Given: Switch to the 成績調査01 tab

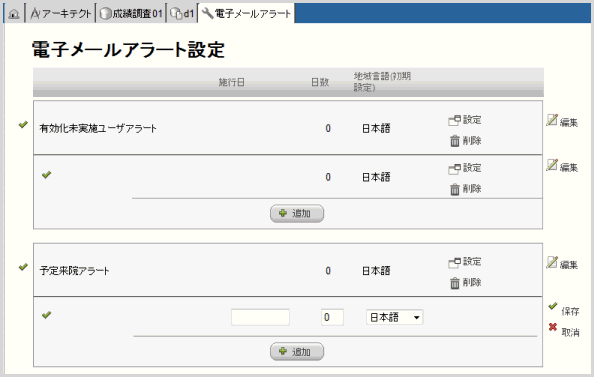Looking at the screenshot, I should (x=131, y=14).
